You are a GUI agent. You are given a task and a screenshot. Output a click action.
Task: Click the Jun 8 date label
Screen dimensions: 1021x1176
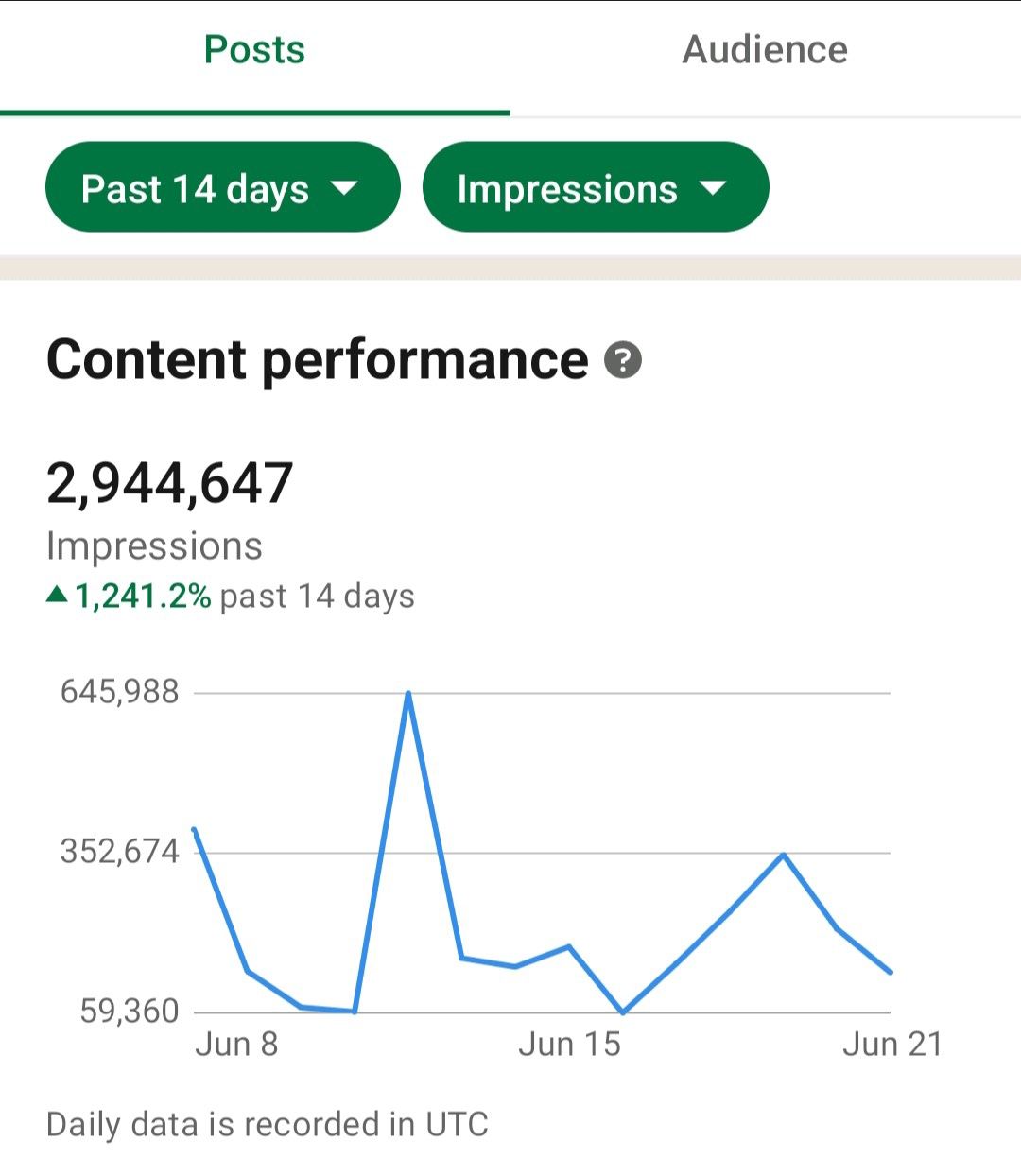pyautogui.click(x=236, y=1045)
